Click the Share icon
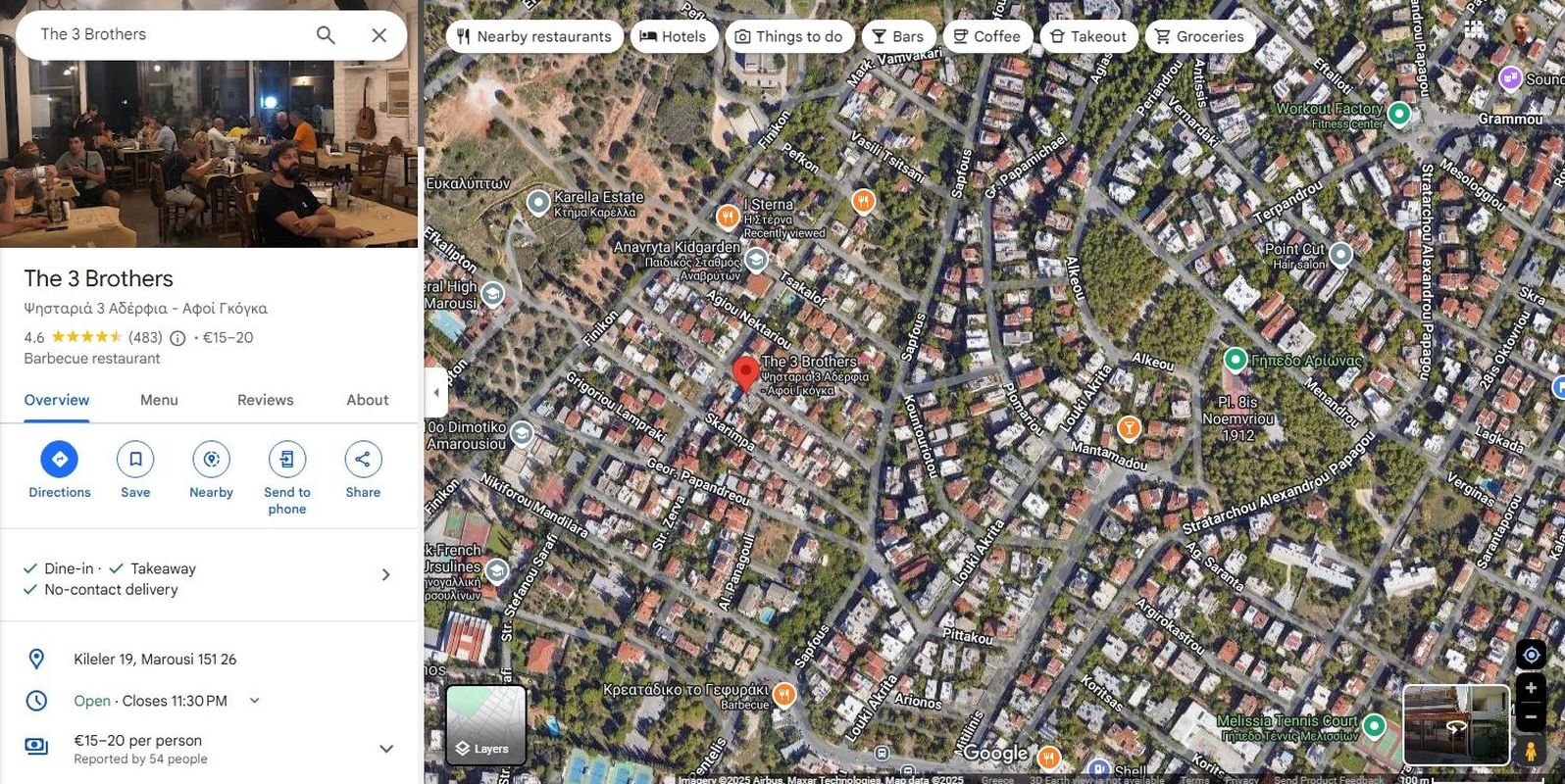 coord(363,459)
